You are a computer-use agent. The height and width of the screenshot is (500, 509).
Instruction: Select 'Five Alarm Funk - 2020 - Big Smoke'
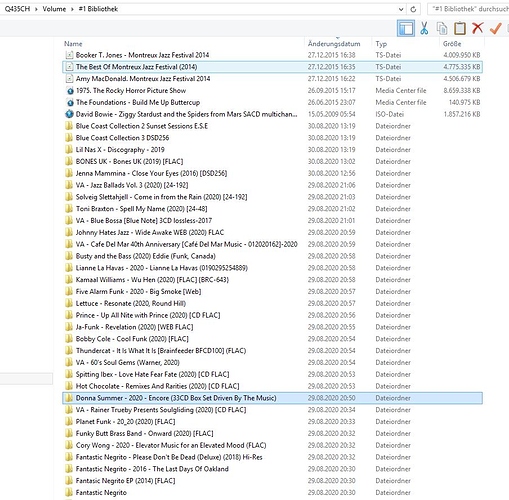click(138, 292)
